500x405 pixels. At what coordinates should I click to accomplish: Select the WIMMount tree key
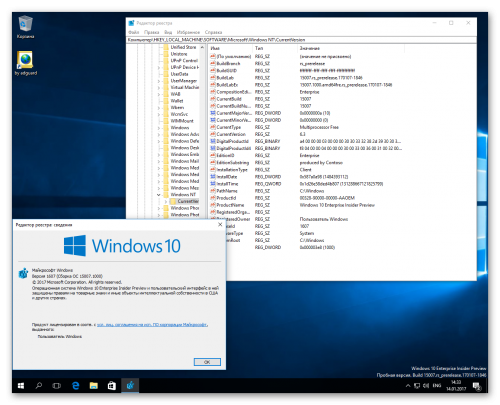click(182, 121)
